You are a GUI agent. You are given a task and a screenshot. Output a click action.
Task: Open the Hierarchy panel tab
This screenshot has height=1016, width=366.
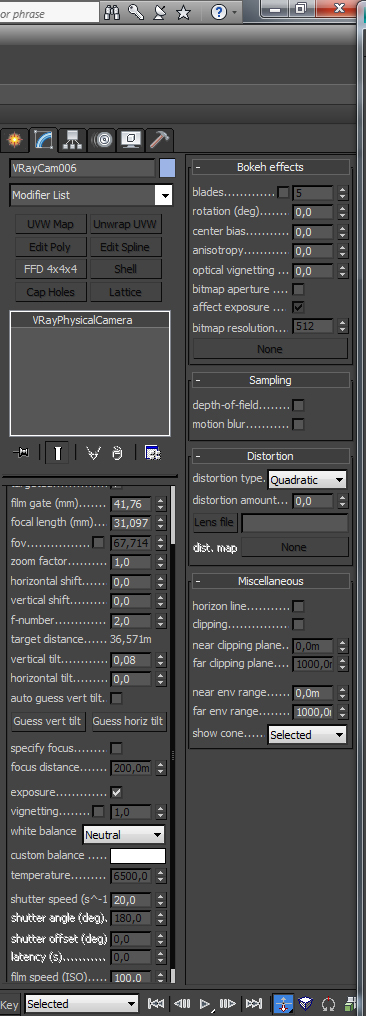tap(72, 139)
